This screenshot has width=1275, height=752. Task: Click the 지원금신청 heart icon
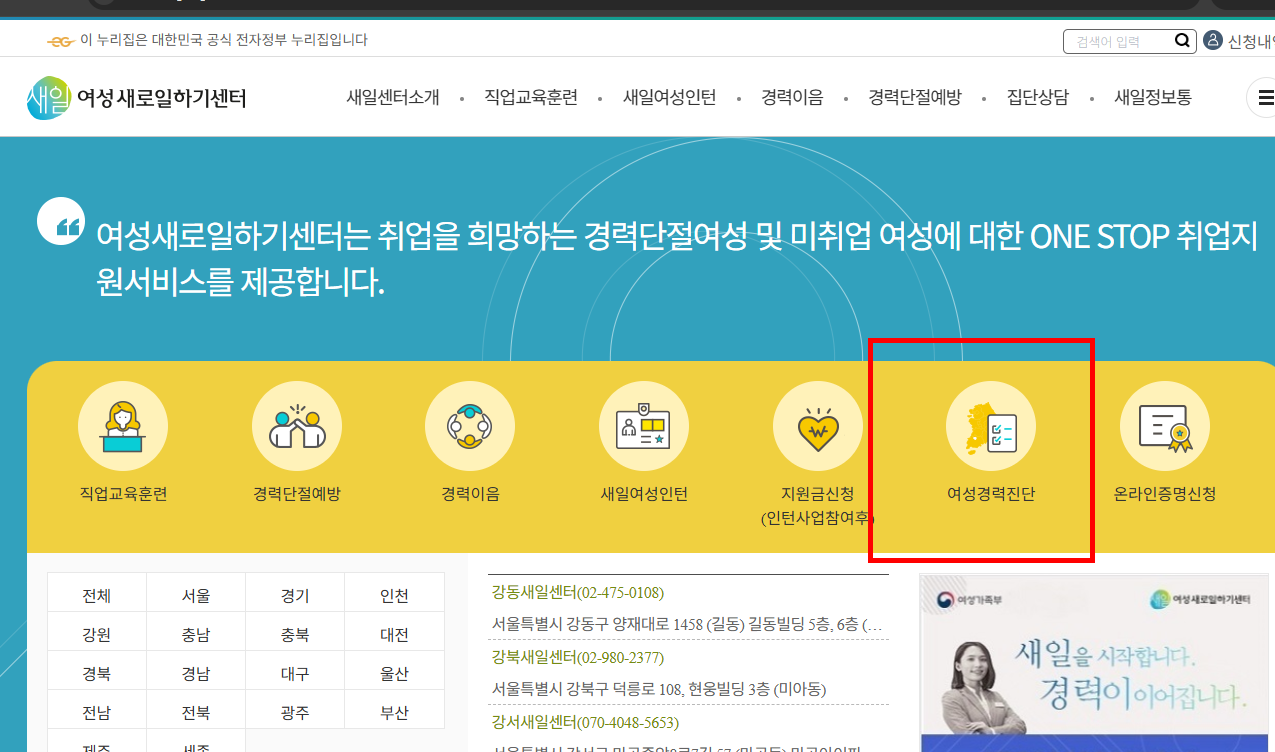point(817,425)
